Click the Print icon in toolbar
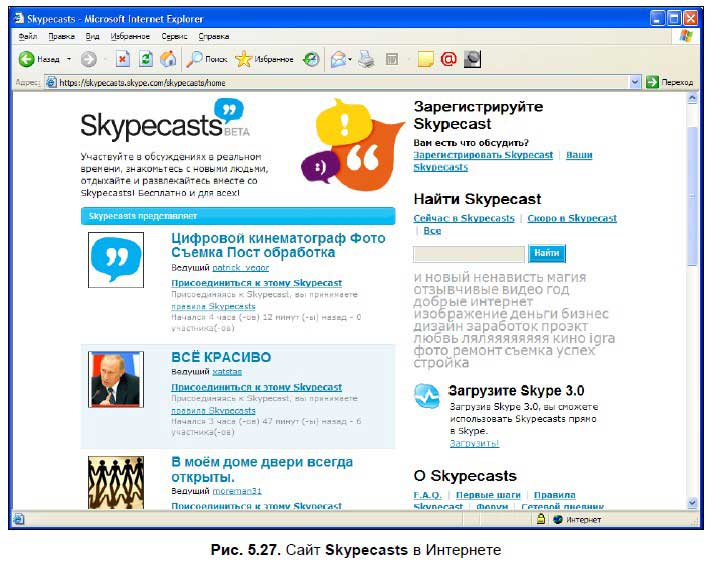This screenshot has width=712, height=566. (x=367, y=59)
